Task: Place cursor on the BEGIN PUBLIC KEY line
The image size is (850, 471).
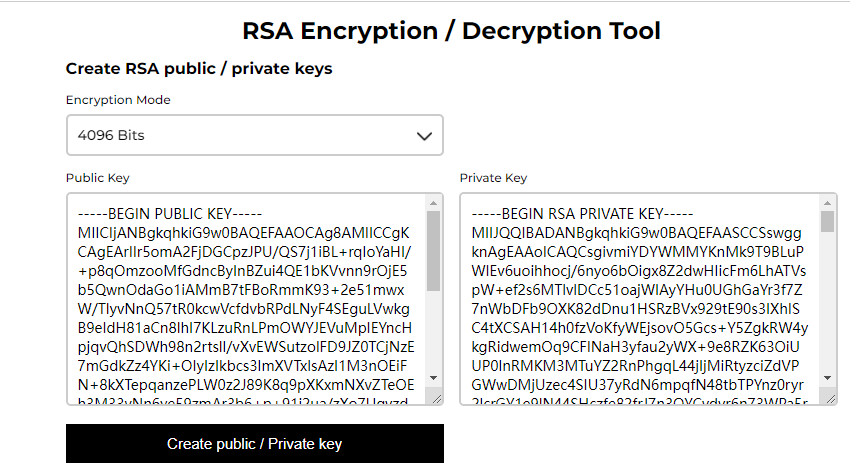Action: coord(170,214)
